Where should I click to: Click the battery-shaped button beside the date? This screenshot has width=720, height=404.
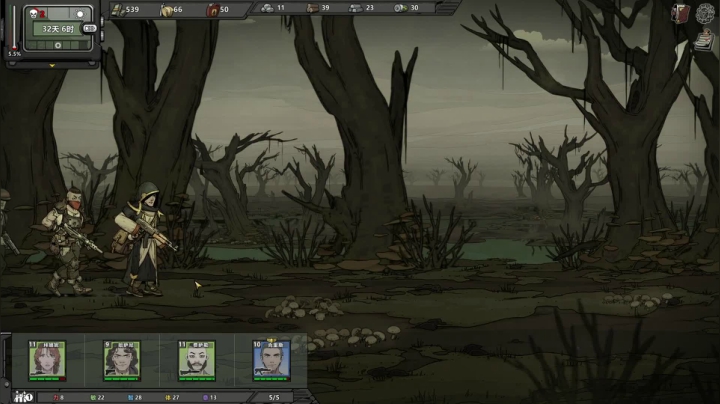click(x=90, y=28)
